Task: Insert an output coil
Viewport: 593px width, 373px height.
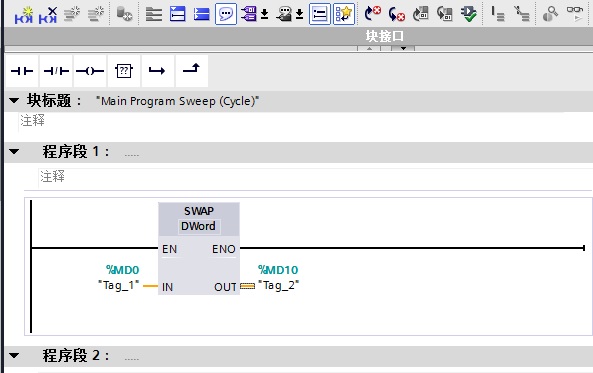Action: pyautogui.click(x=90, y=71)
